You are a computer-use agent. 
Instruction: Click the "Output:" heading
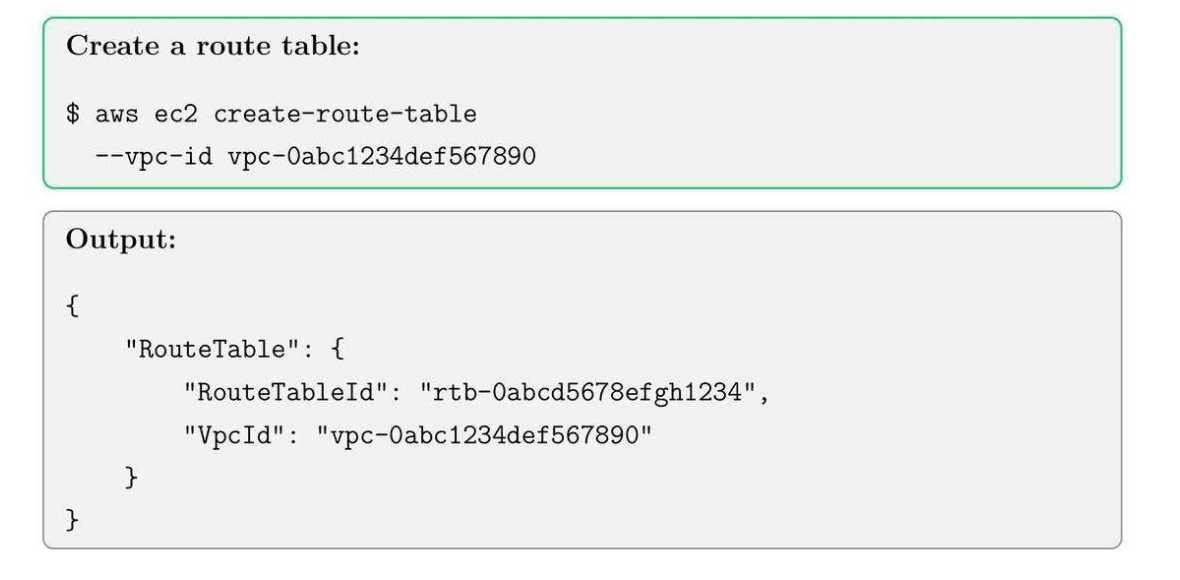pos(121,243)
